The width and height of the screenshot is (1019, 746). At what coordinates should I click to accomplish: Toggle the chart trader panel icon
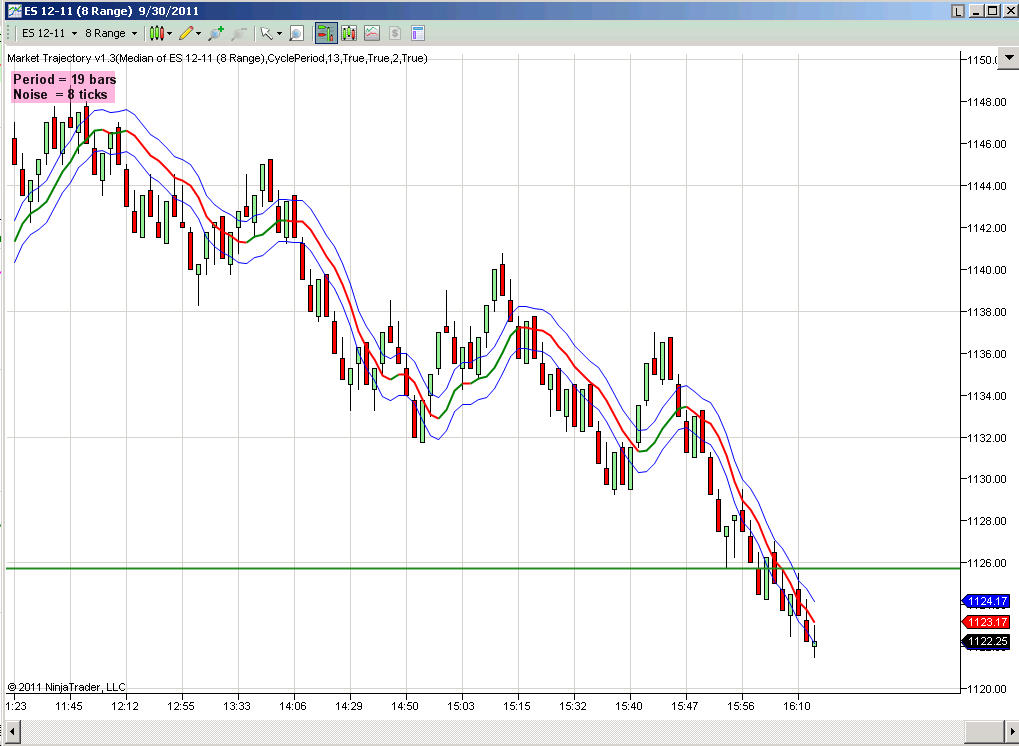pos(326,33)
